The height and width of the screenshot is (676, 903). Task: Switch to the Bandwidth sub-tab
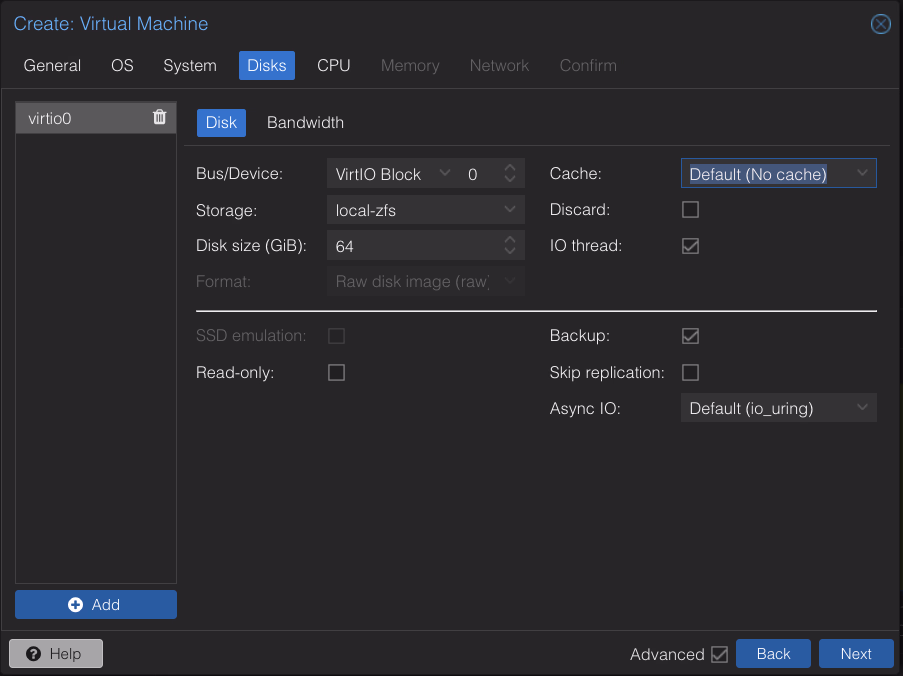(305, 122)
